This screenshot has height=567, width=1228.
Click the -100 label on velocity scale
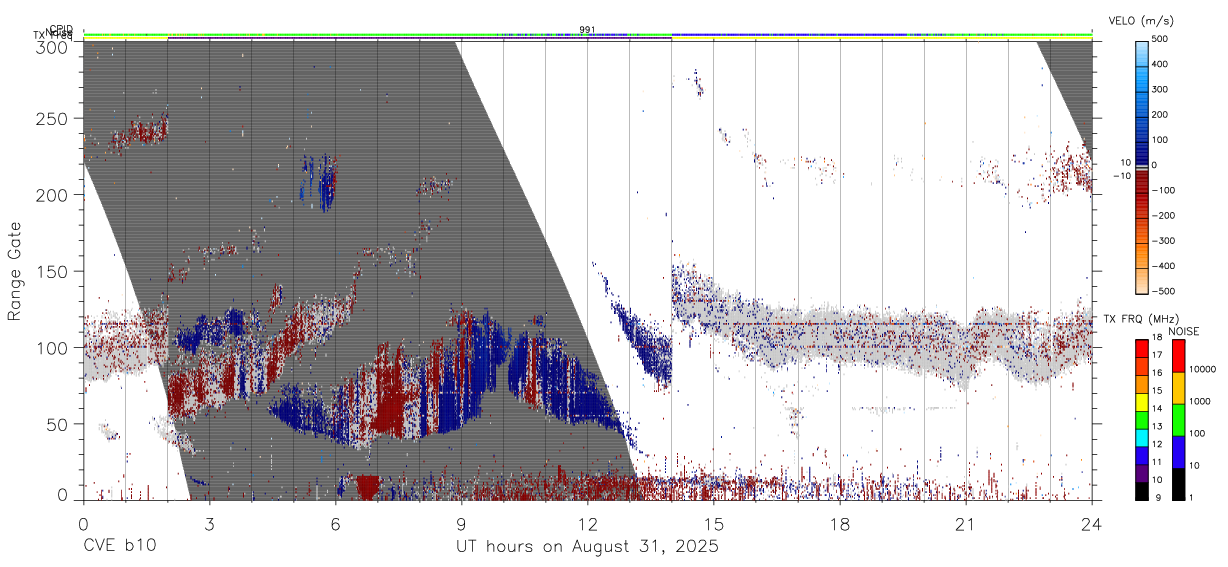pos(1164,190)
